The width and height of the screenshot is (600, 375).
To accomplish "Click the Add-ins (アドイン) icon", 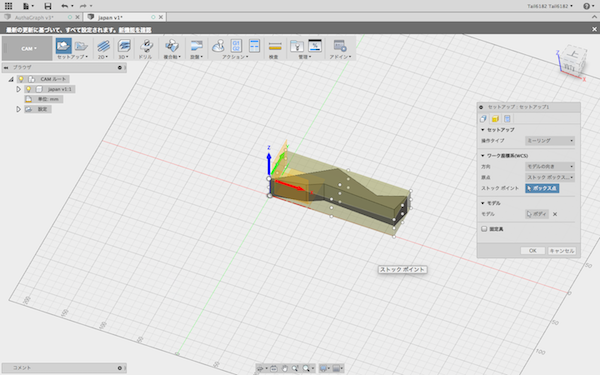I will tap(340, 46).
